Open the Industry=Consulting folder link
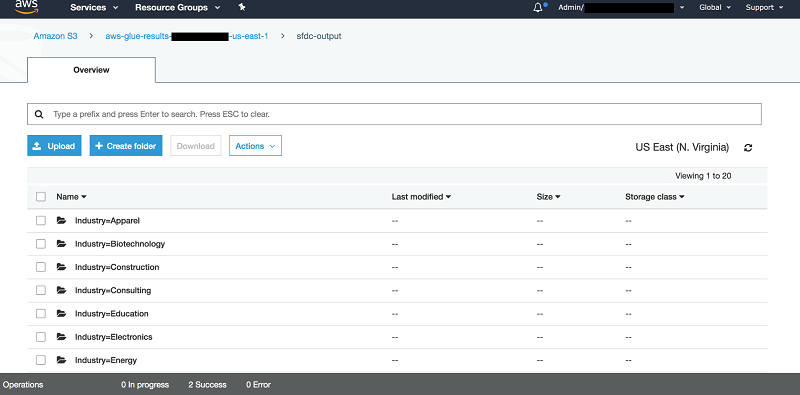The image size is (800, 395). [x=113, y=290]
